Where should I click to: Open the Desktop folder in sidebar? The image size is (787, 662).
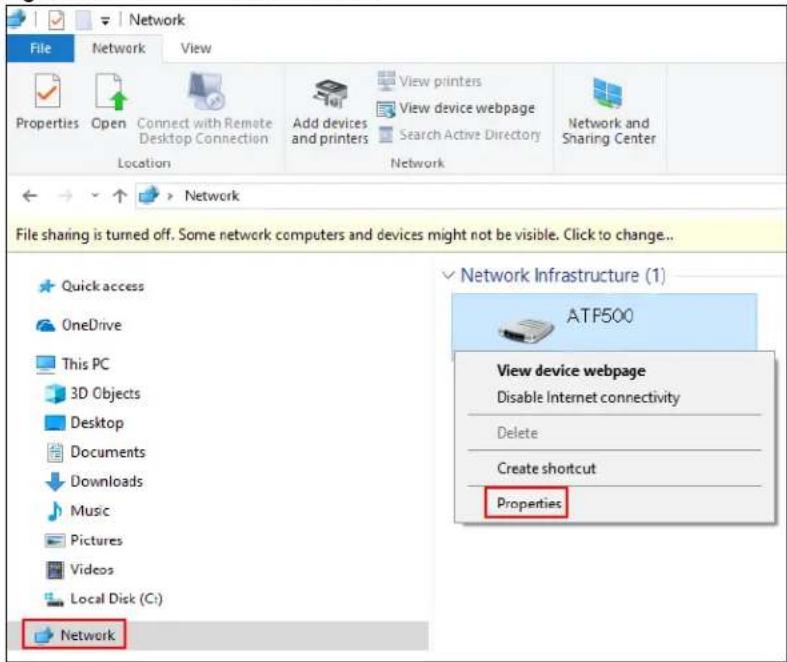[84, 423]
